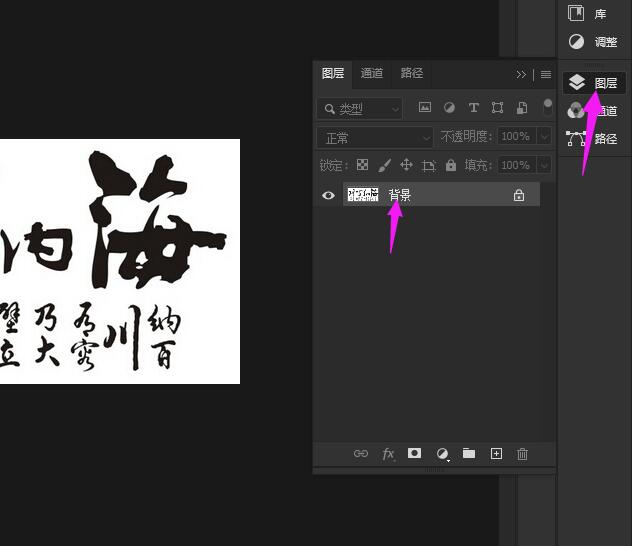Open the 图层 panel from side dock
Screen dimensions: 632x546
(594, 83)
